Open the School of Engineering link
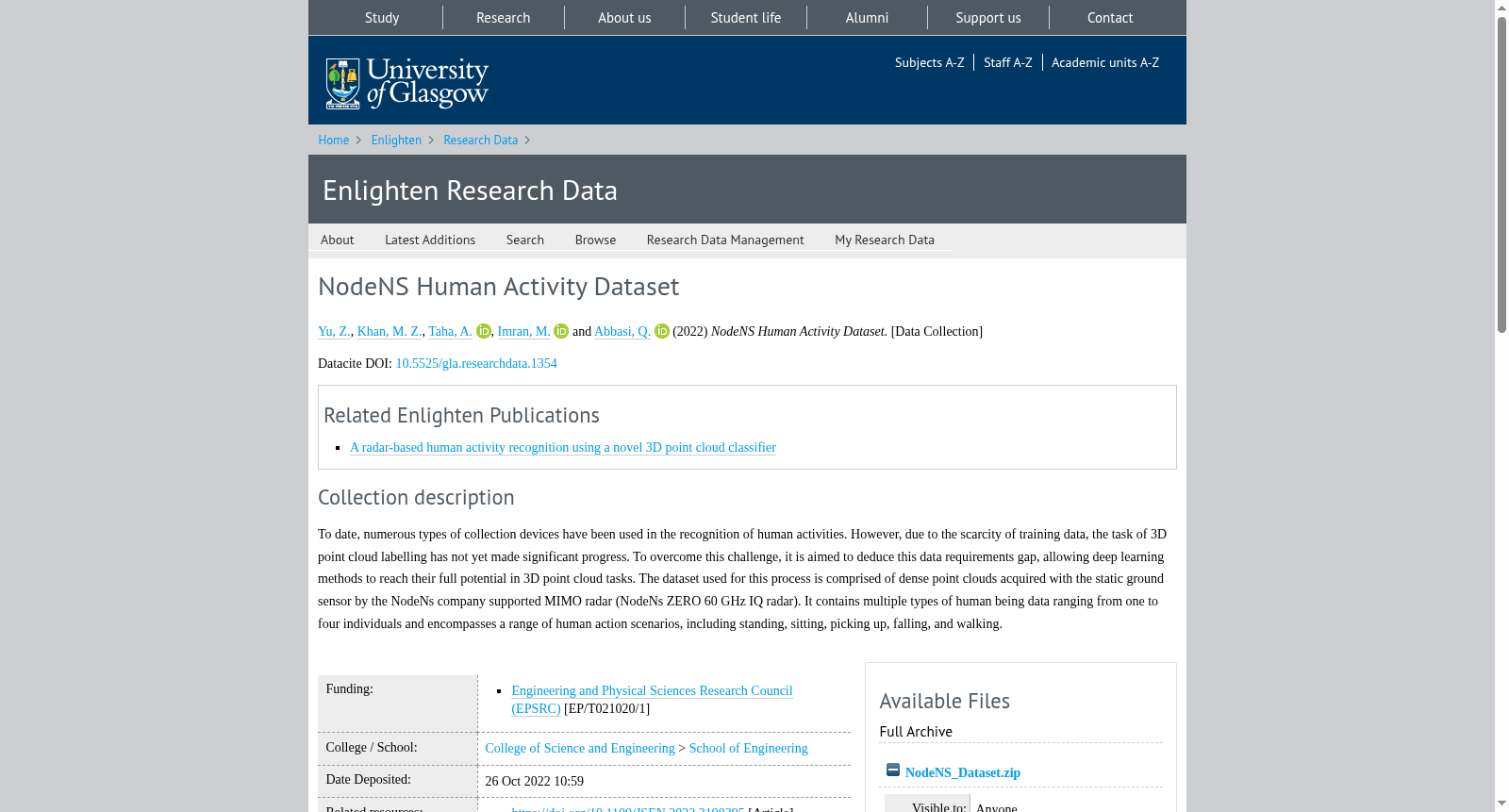 pos(748,748)
